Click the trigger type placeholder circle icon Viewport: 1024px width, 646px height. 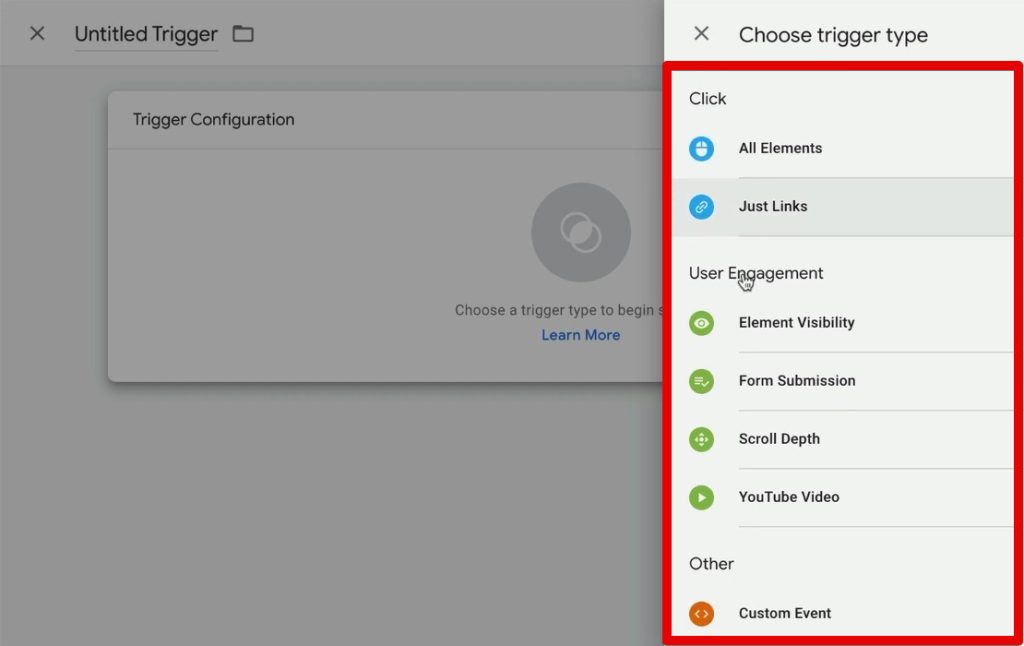point(581,232)
